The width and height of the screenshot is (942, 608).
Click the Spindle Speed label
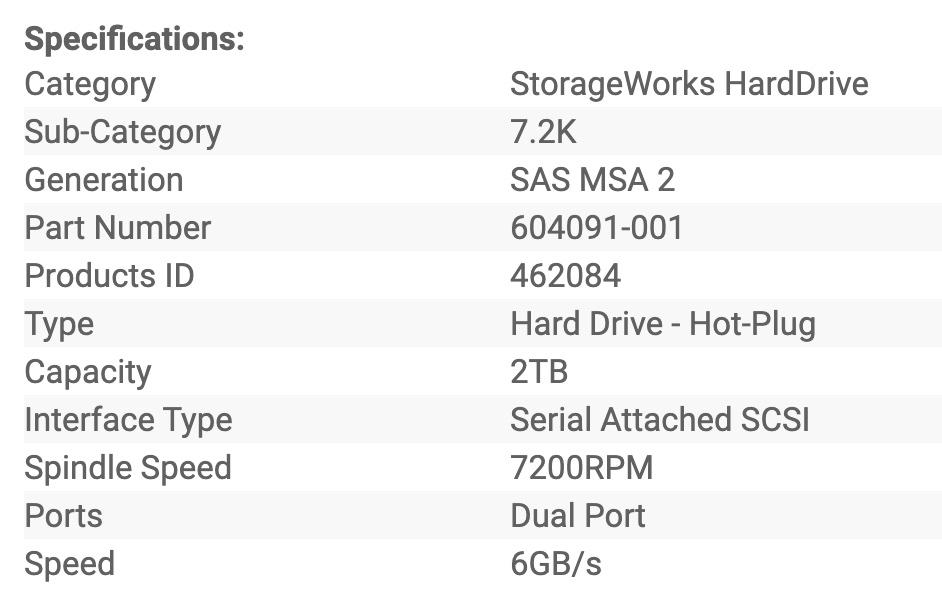tap(128, 468)
